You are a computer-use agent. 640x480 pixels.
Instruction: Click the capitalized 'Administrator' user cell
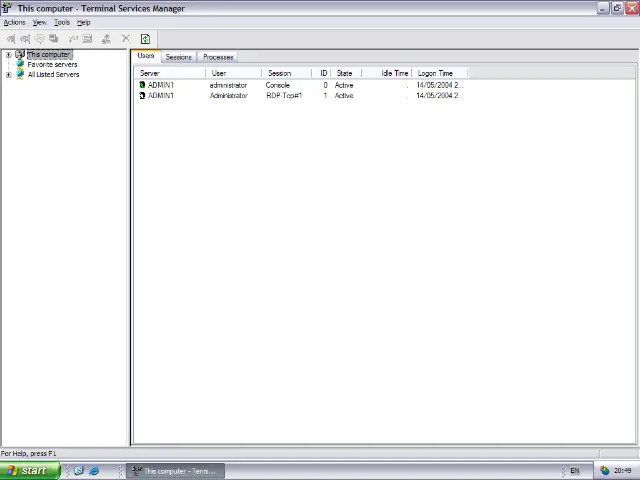pyautogui.click(x=229, y=96)
